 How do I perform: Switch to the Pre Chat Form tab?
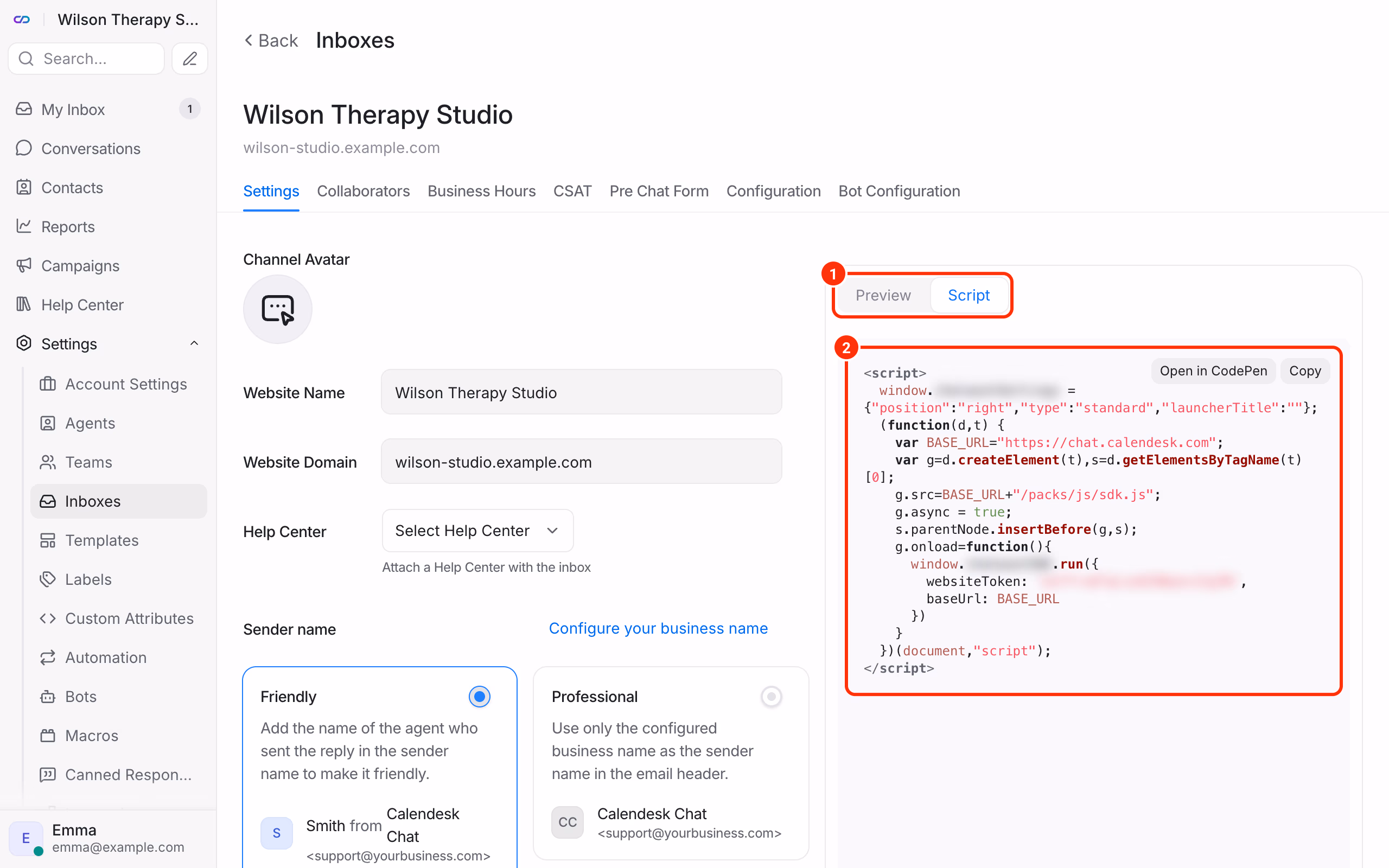659,191
